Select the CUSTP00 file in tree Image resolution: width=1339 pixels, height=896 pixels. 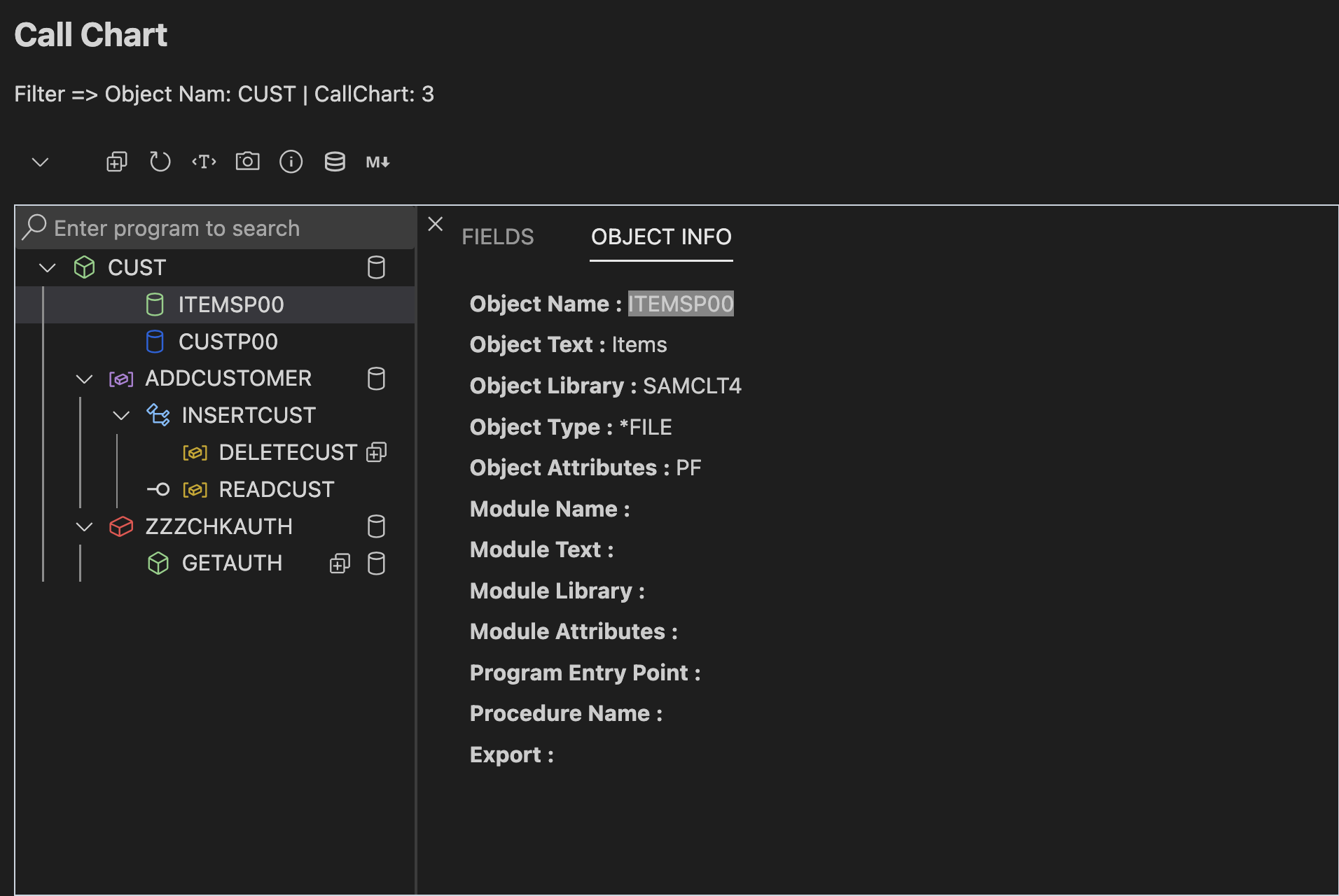(x=228, y=342)
